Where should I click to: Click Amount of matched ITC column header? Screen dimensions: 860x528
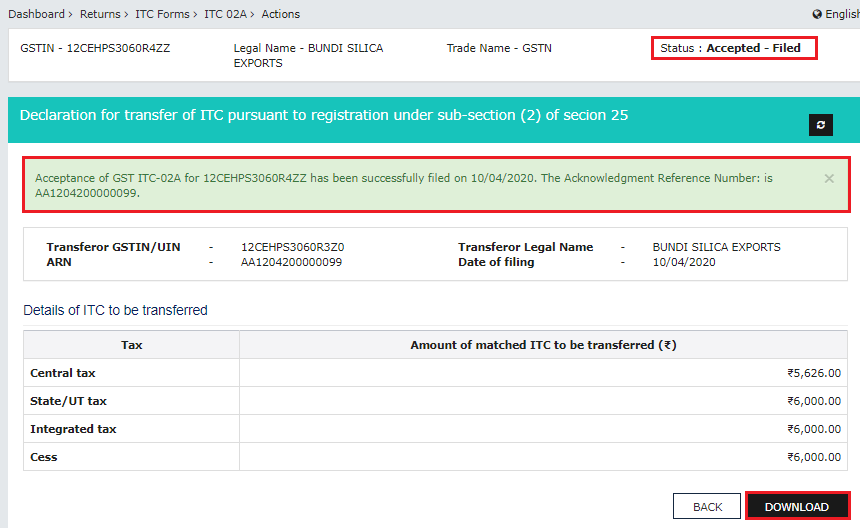click(x=543, y=345)
